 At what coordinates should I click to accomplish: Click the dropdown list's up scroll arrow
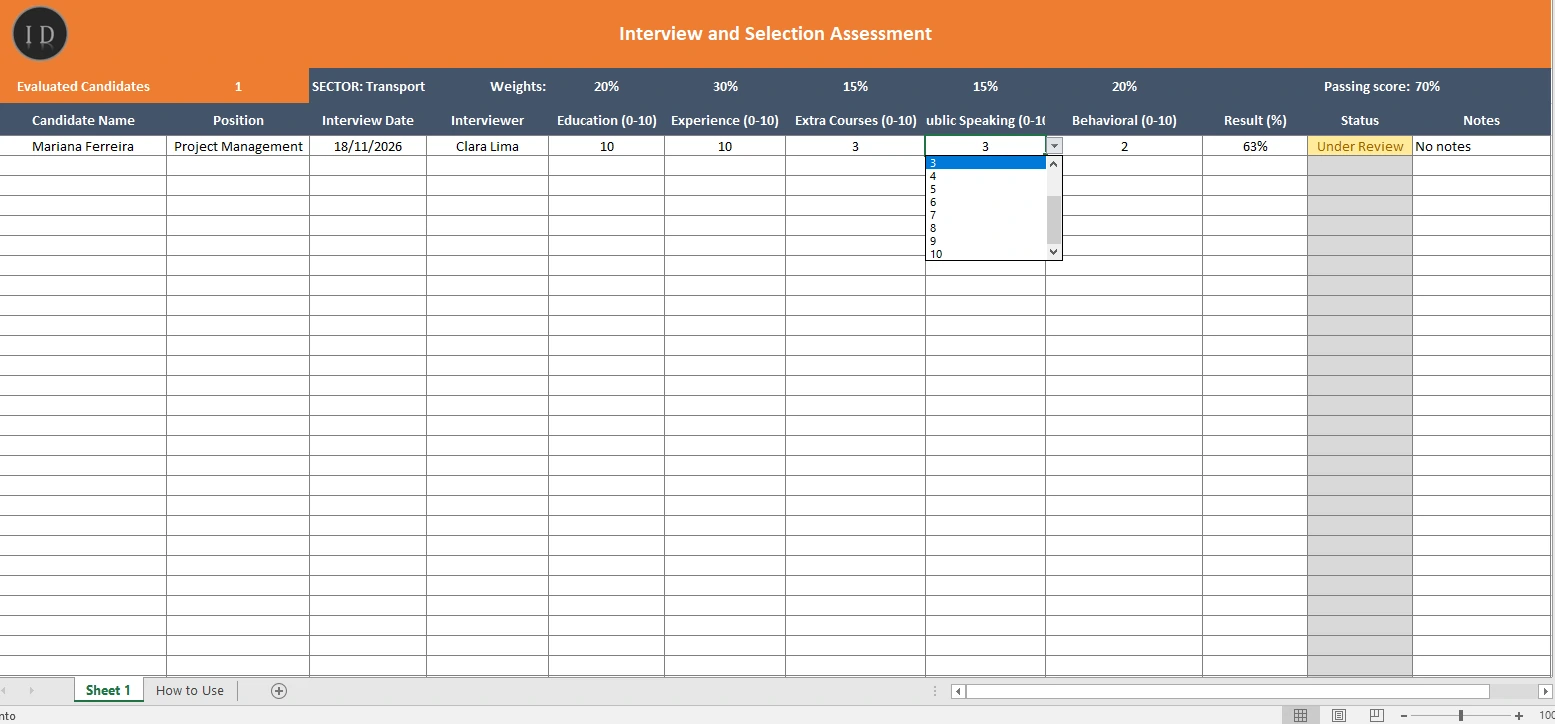[x=1053, y=163]
